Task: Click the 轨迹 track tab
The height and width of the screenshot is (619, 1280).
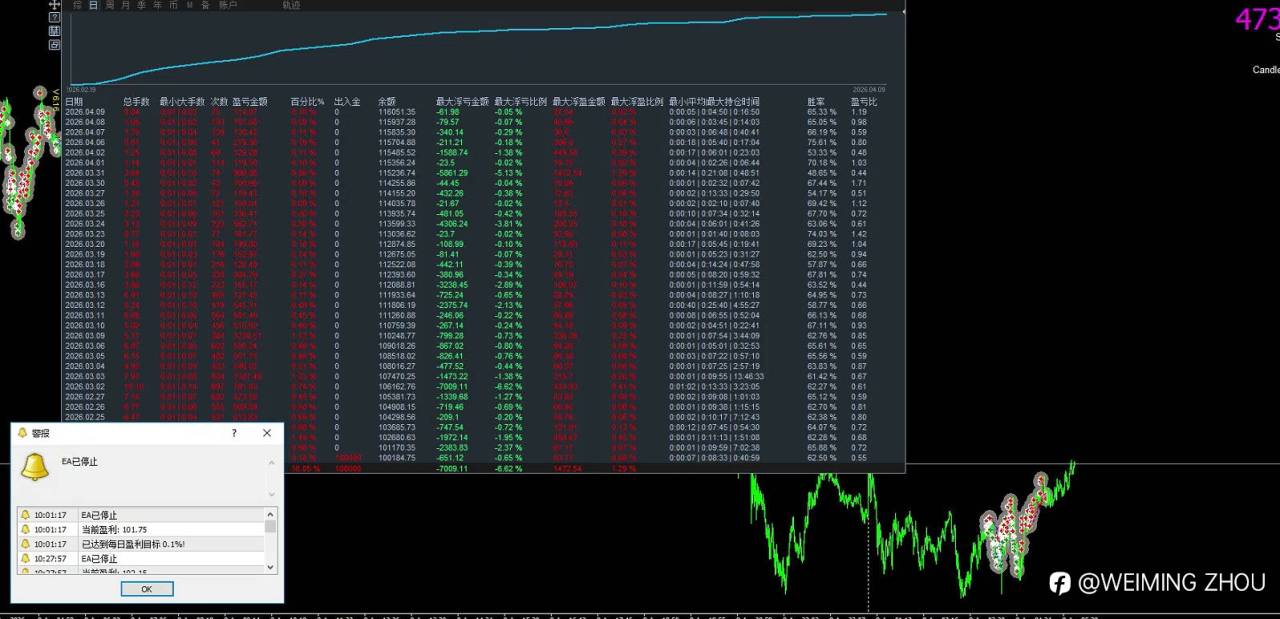Action: pyautogui.click(x=291, y=5)
